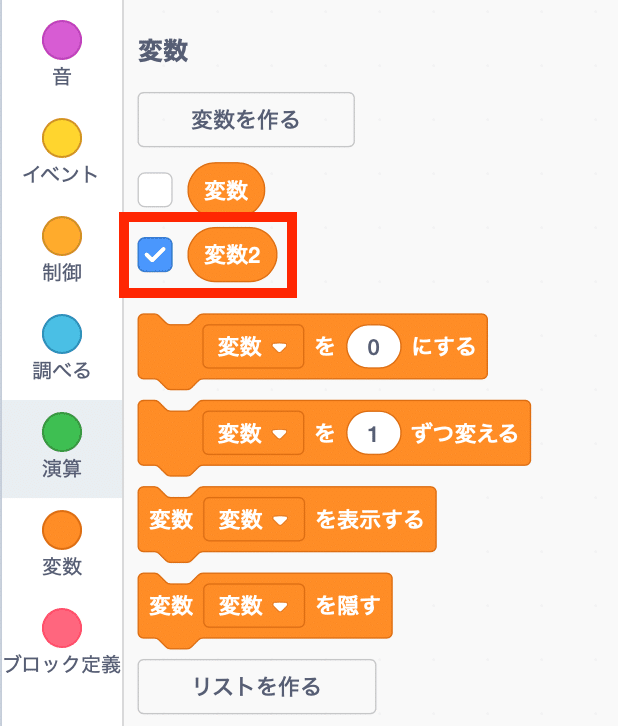This screenshot has width=618, height=726.
Task: Click the 変数を表示する block
Action: 287,520
